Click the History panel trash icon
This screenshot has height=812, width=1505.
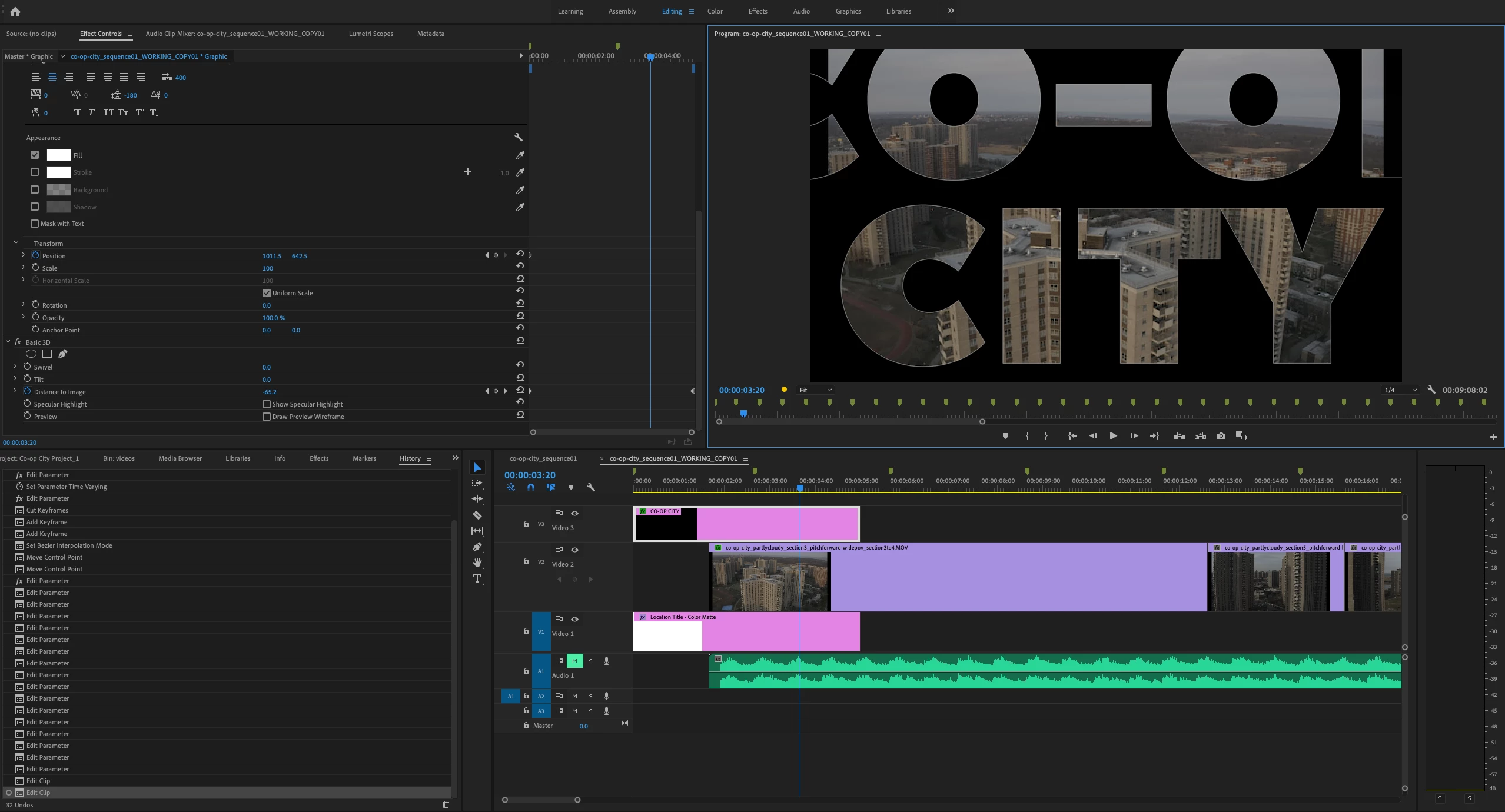click(446, 804)
